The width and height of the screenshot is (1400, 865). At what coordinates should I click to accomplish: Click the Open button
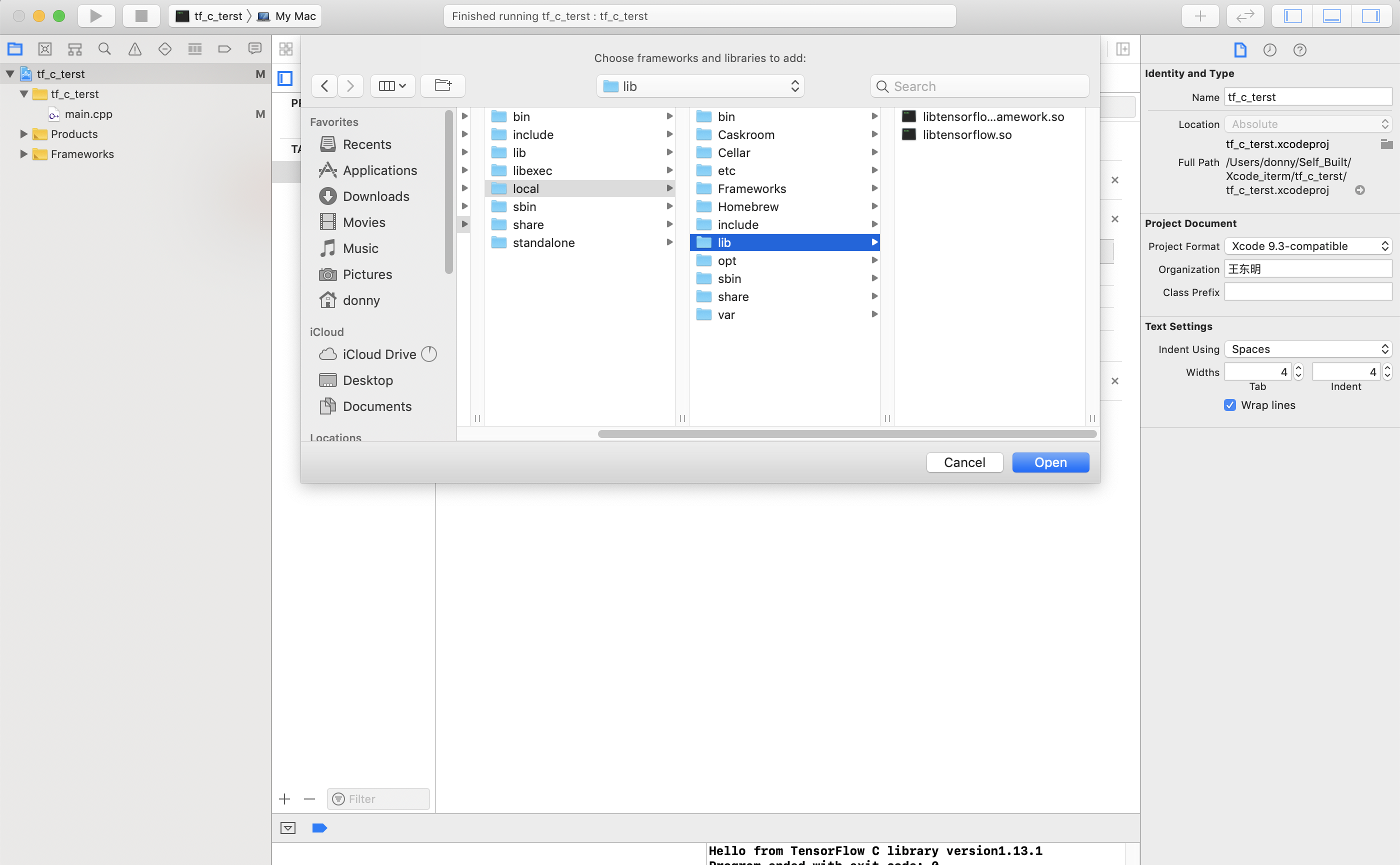pos(1050,462)
